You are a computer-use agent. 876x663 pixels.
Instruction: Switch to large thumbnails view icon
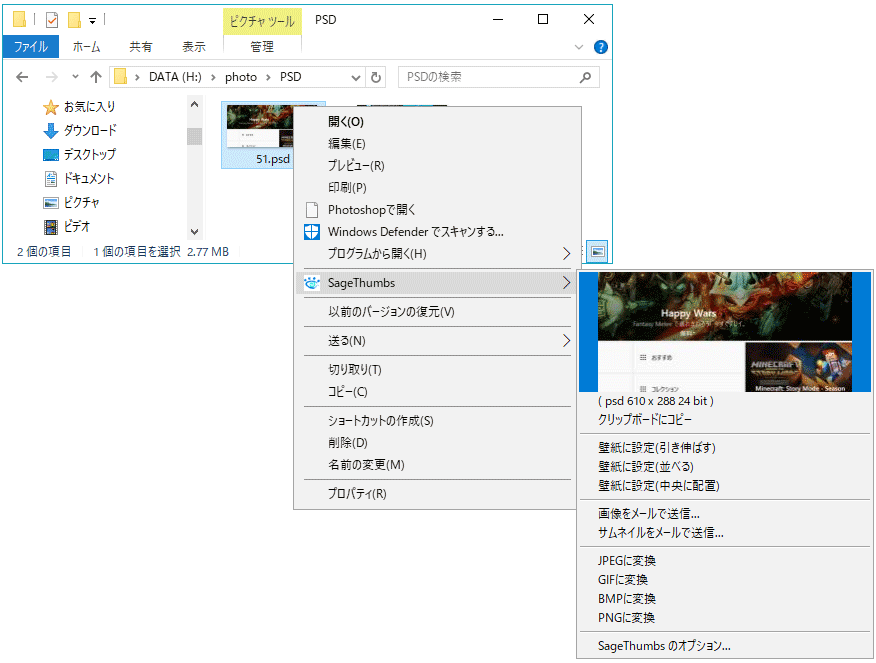(x=598, y=251)
